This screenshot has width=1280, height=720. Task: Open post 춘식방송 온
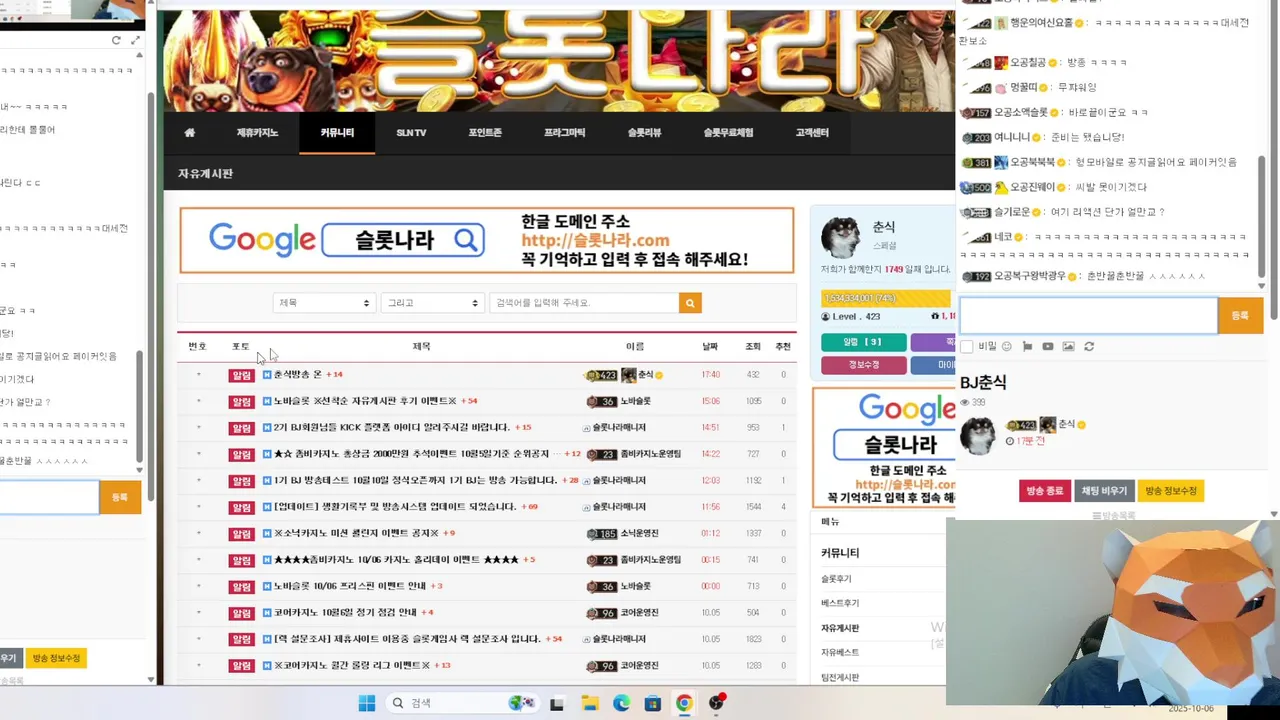(298, 375)
